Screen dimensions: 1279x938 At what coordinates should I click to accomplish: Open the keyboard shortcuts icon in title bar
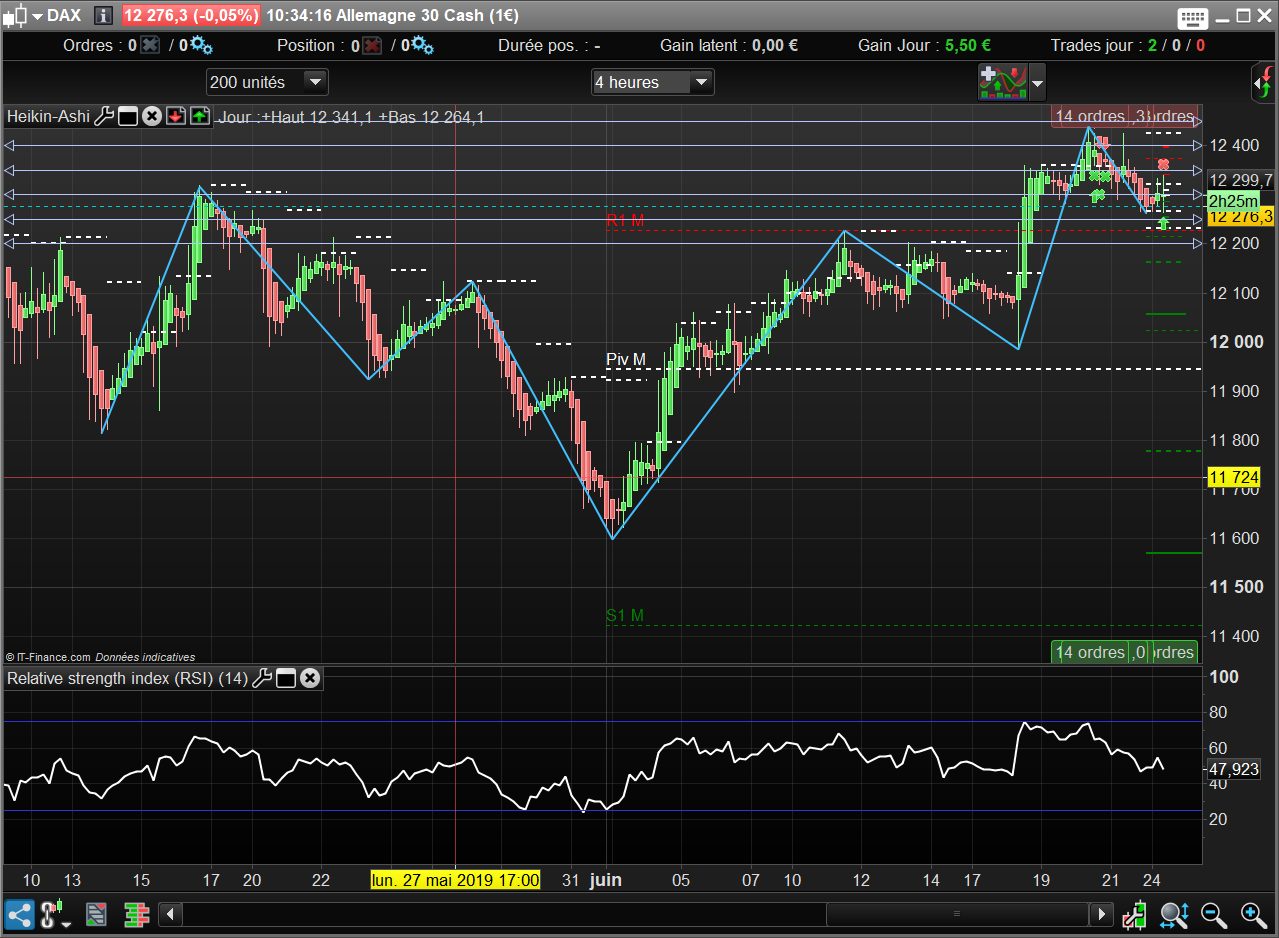[1193, 16]
